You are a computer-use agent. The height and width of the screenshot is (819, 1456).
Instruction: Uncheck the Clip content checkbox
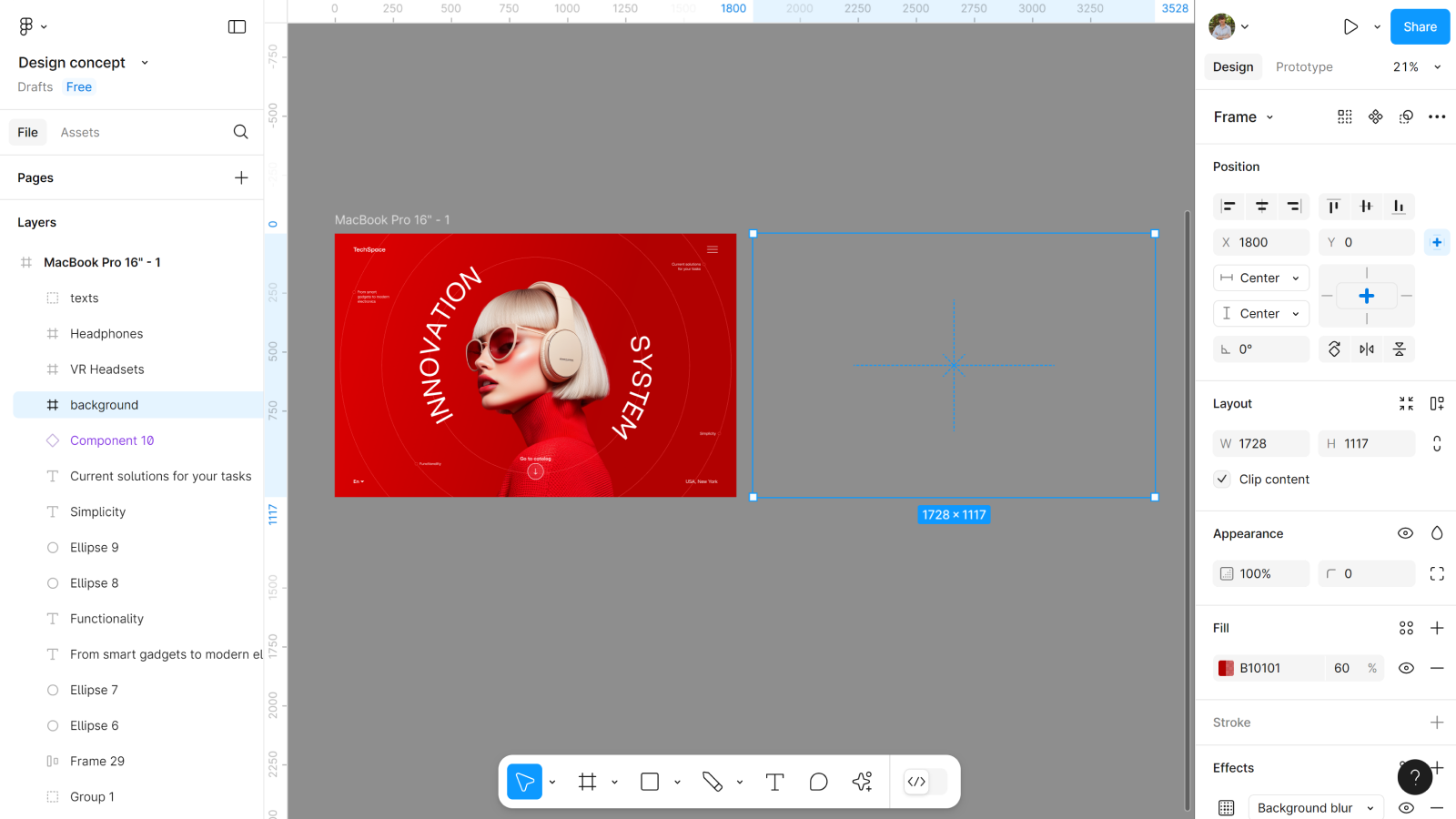(x=1222, y=480)
